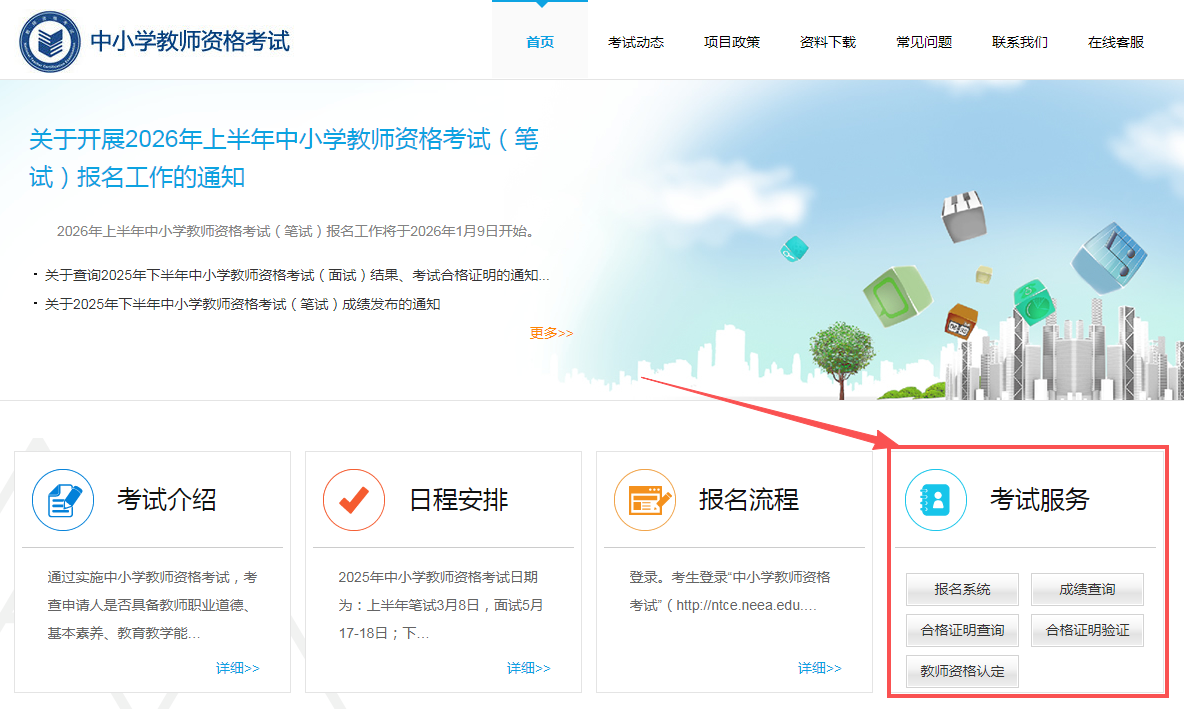Click the 考试服务 notebook icon

[936, 500]
